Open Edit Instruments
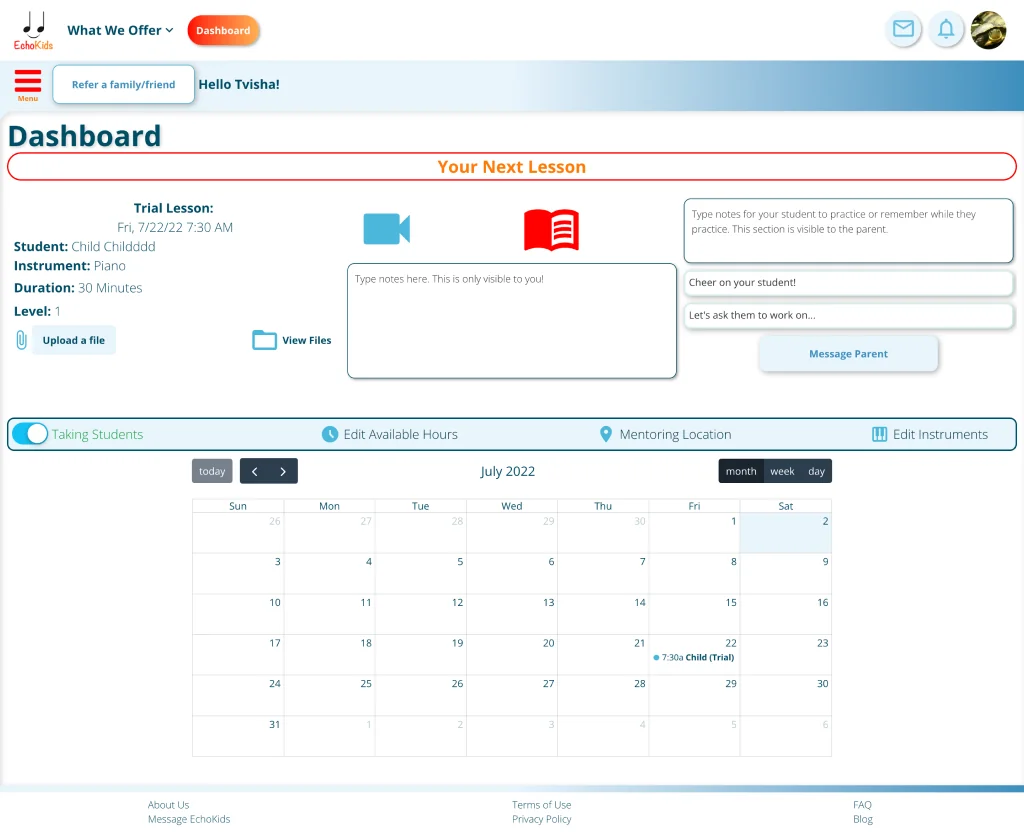 pos(940,434)
